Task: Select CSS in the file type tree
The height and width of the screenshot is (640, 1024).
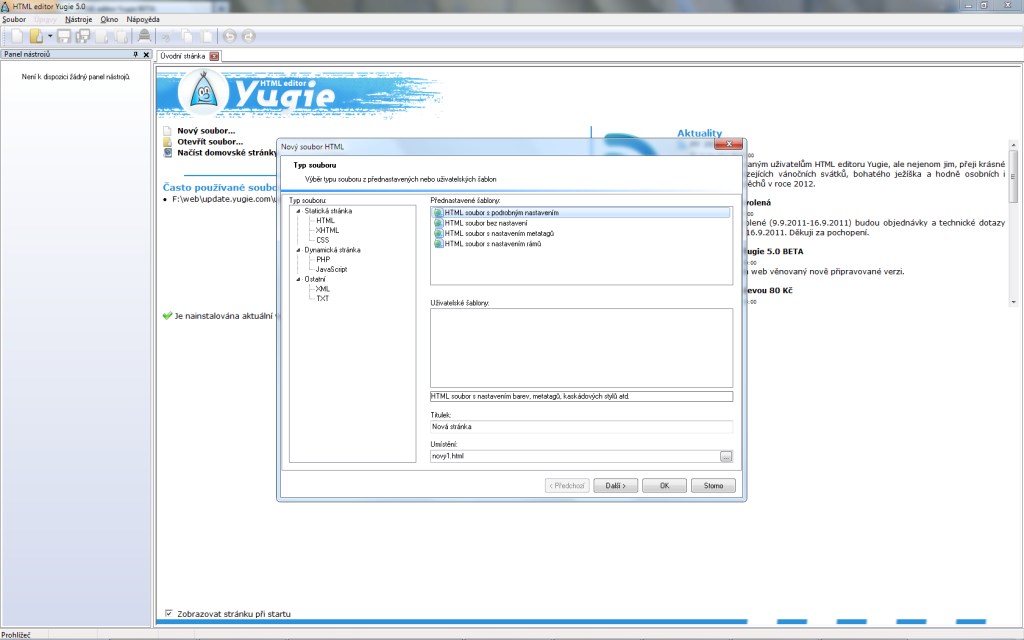Action: 323,240
